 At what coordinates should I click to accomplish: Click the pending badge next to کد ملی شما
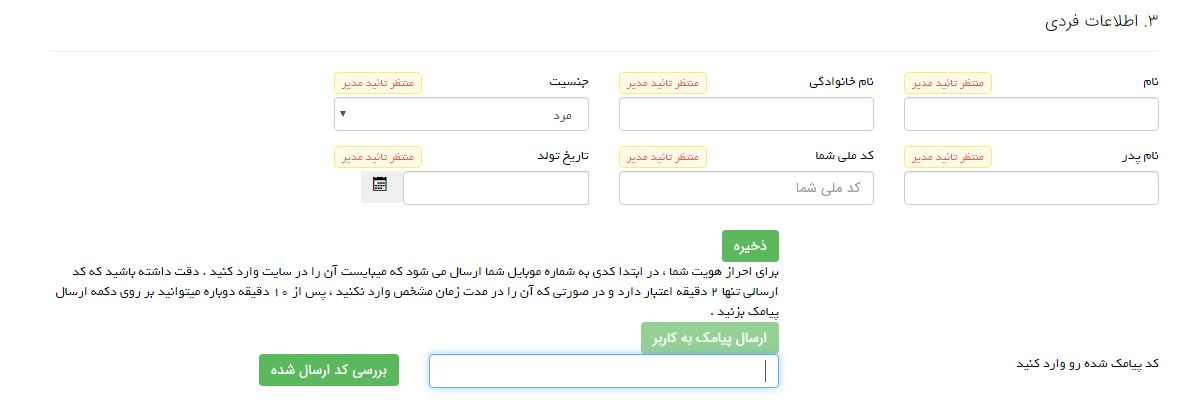click(663, 157)
